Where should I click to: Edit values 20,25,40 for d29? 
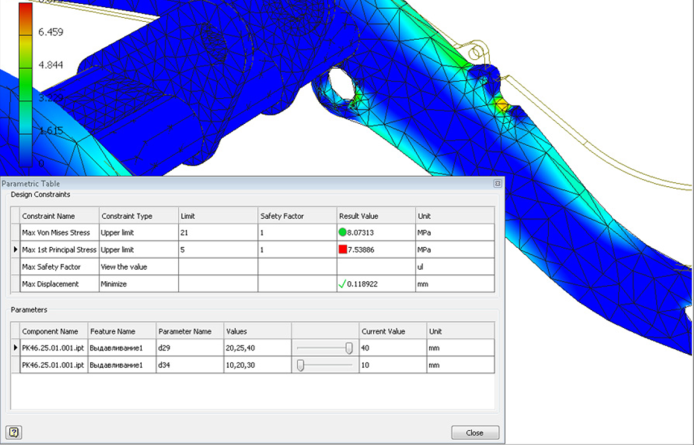pyautogui.click(x=257, y=348)
